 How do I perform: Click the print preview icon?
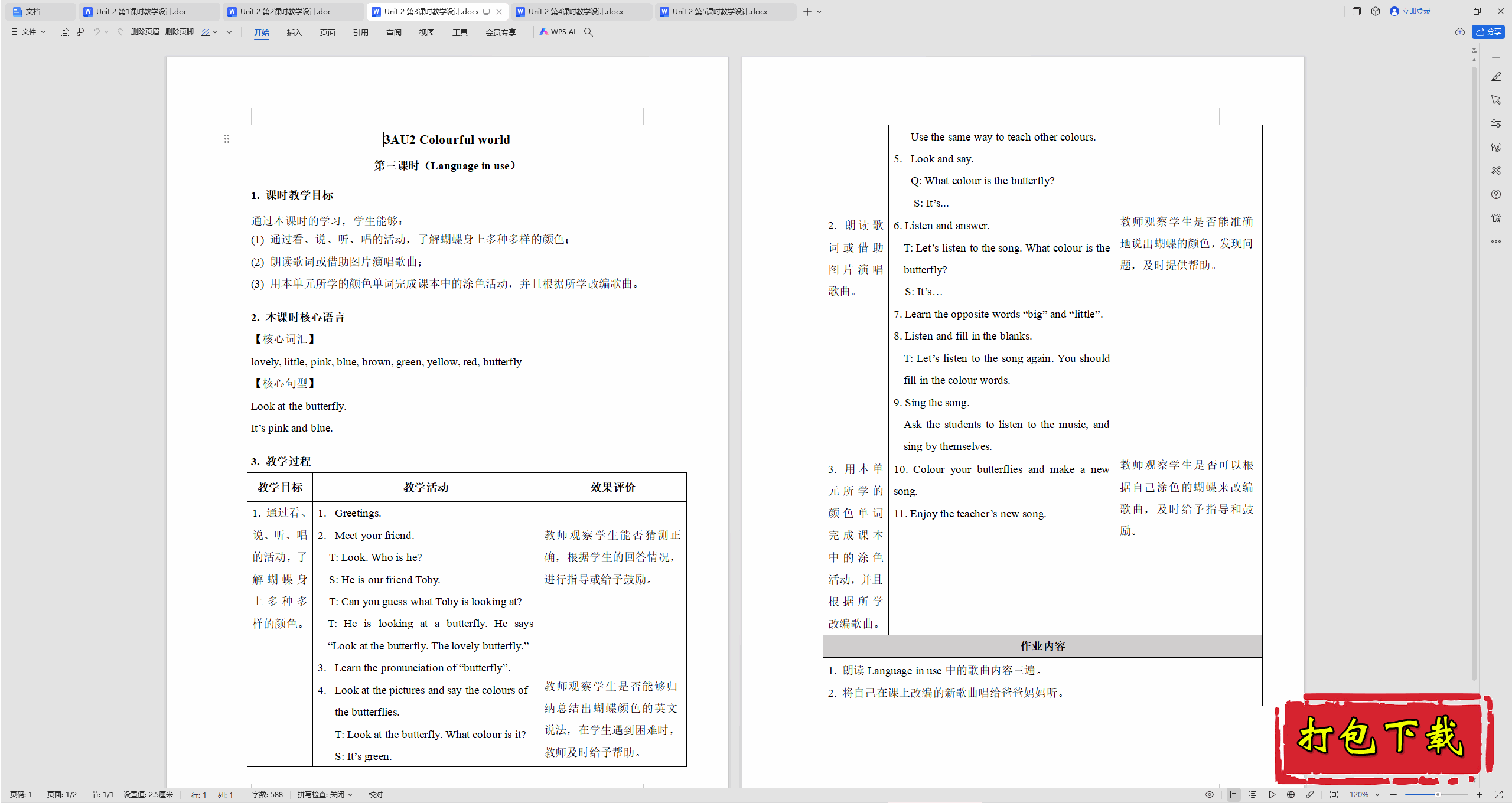(80, 32)
